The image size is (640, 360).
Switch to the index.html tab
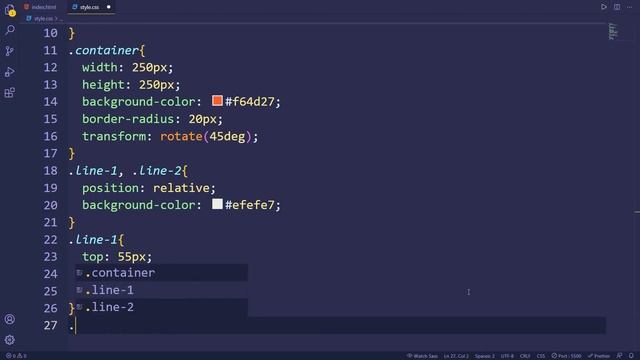40,7
